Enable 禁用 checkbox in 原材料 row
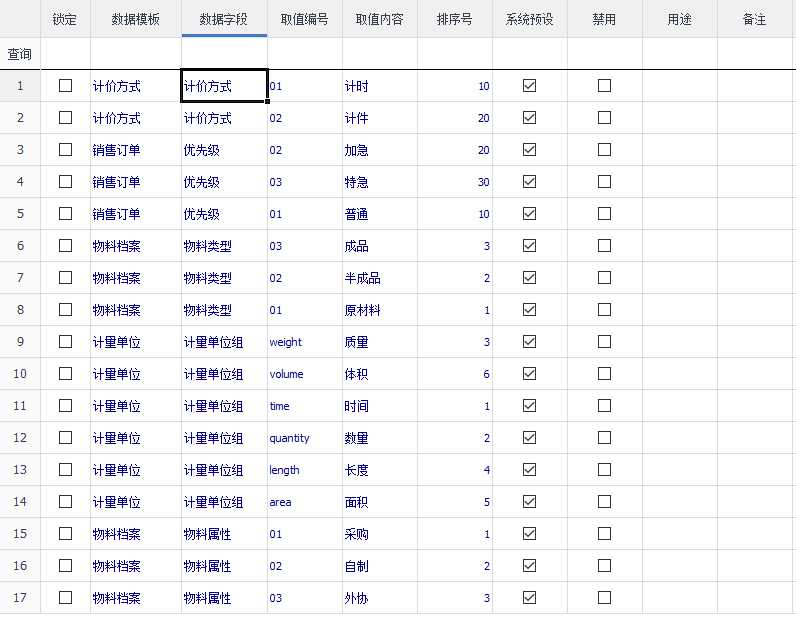The height and width of the screenshot is (617, 796). pos(604,309)
